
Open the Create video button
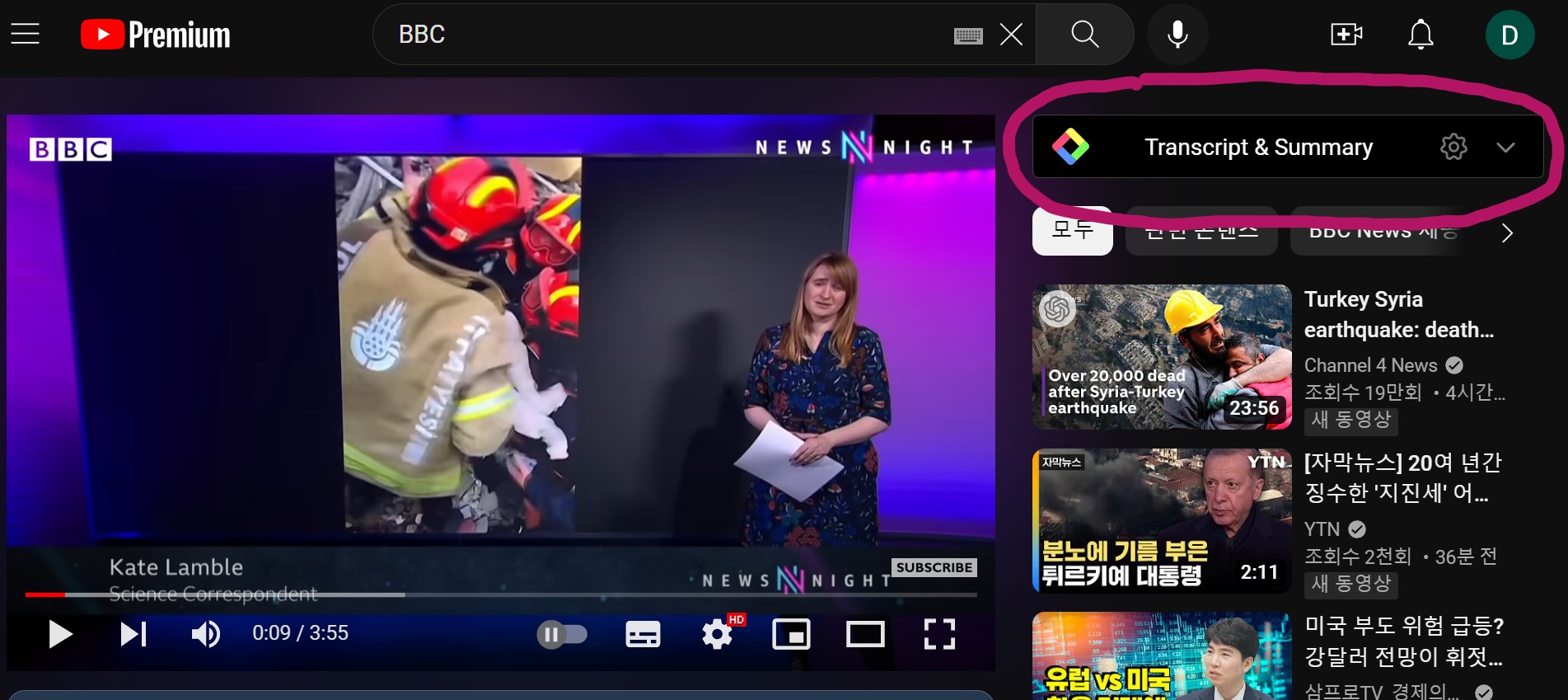coord(1346,35)
